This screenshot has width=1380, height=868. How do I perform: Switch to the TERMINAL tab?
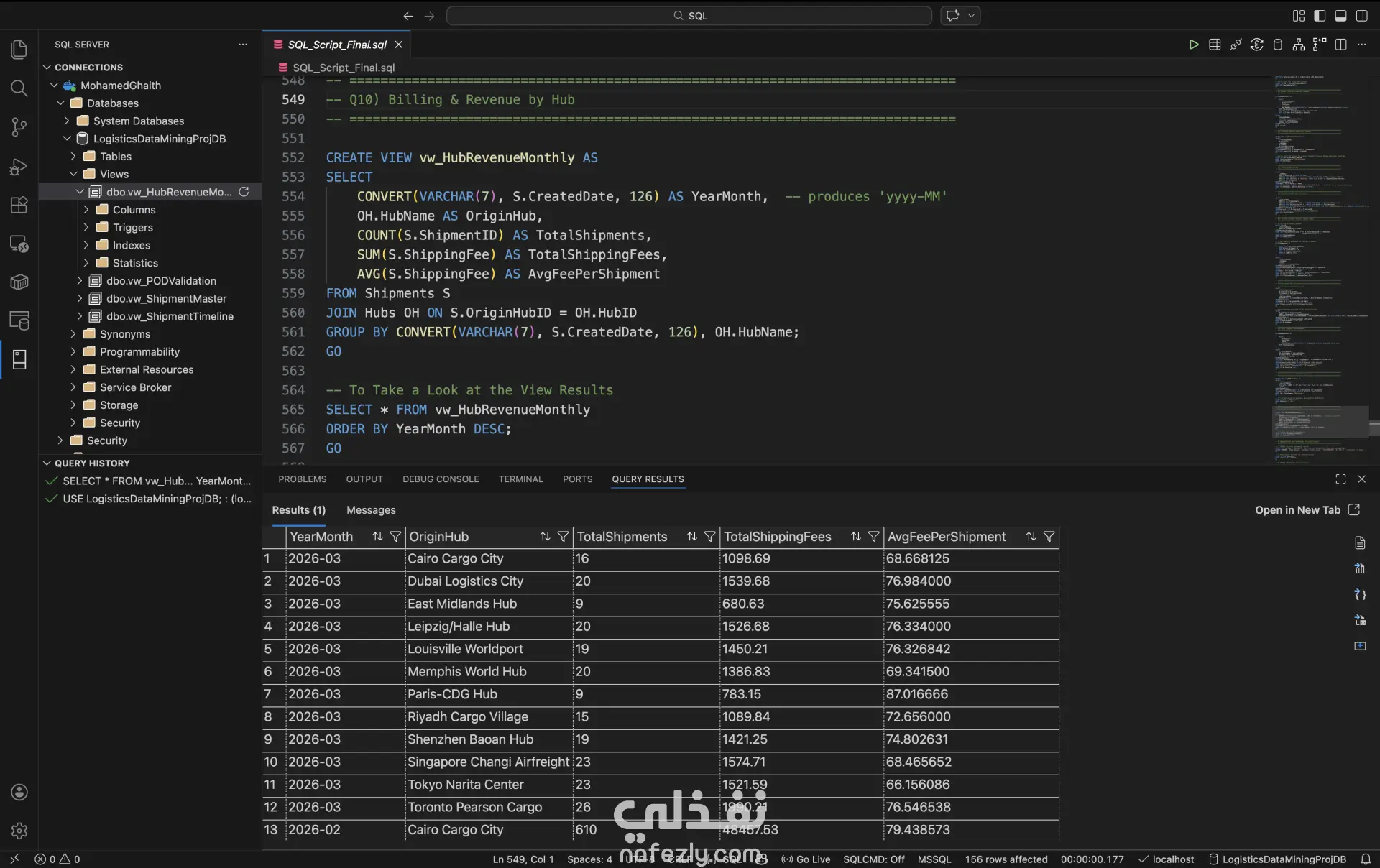520,479
